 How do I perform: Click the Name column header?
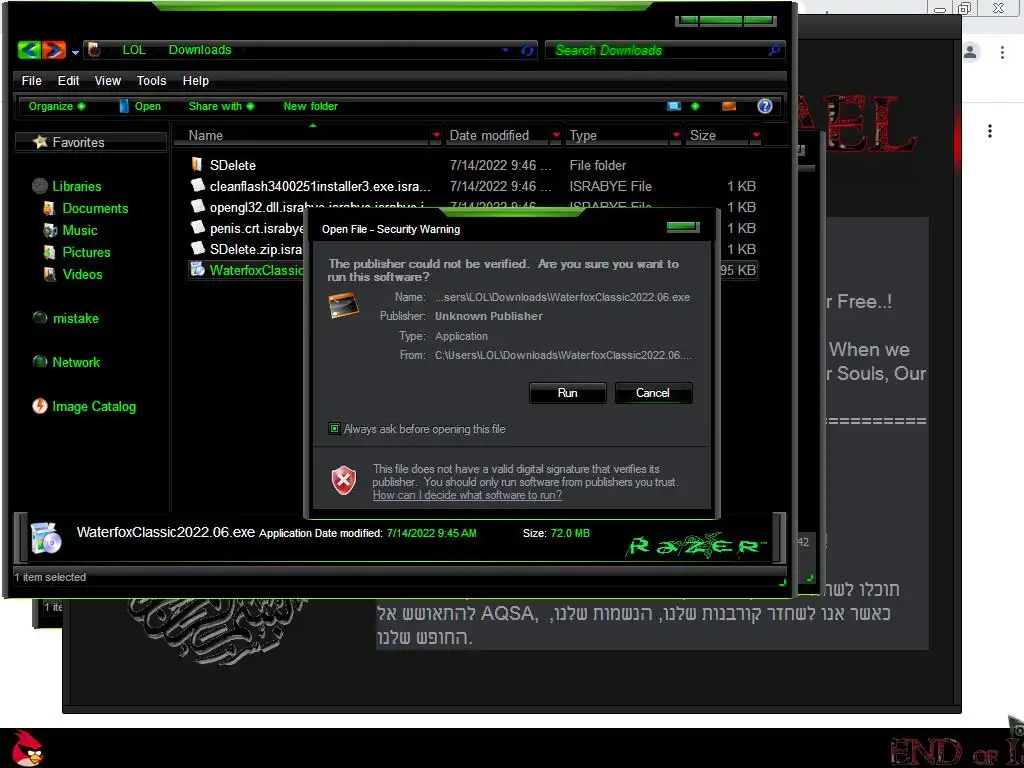click(x=206, y=135)
